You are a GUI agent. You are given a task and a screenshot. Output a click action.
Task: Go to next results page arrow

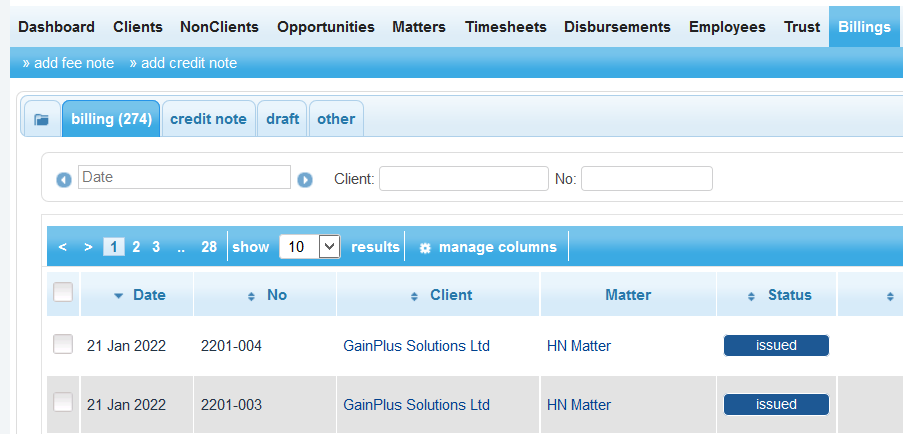pos(88,247)
